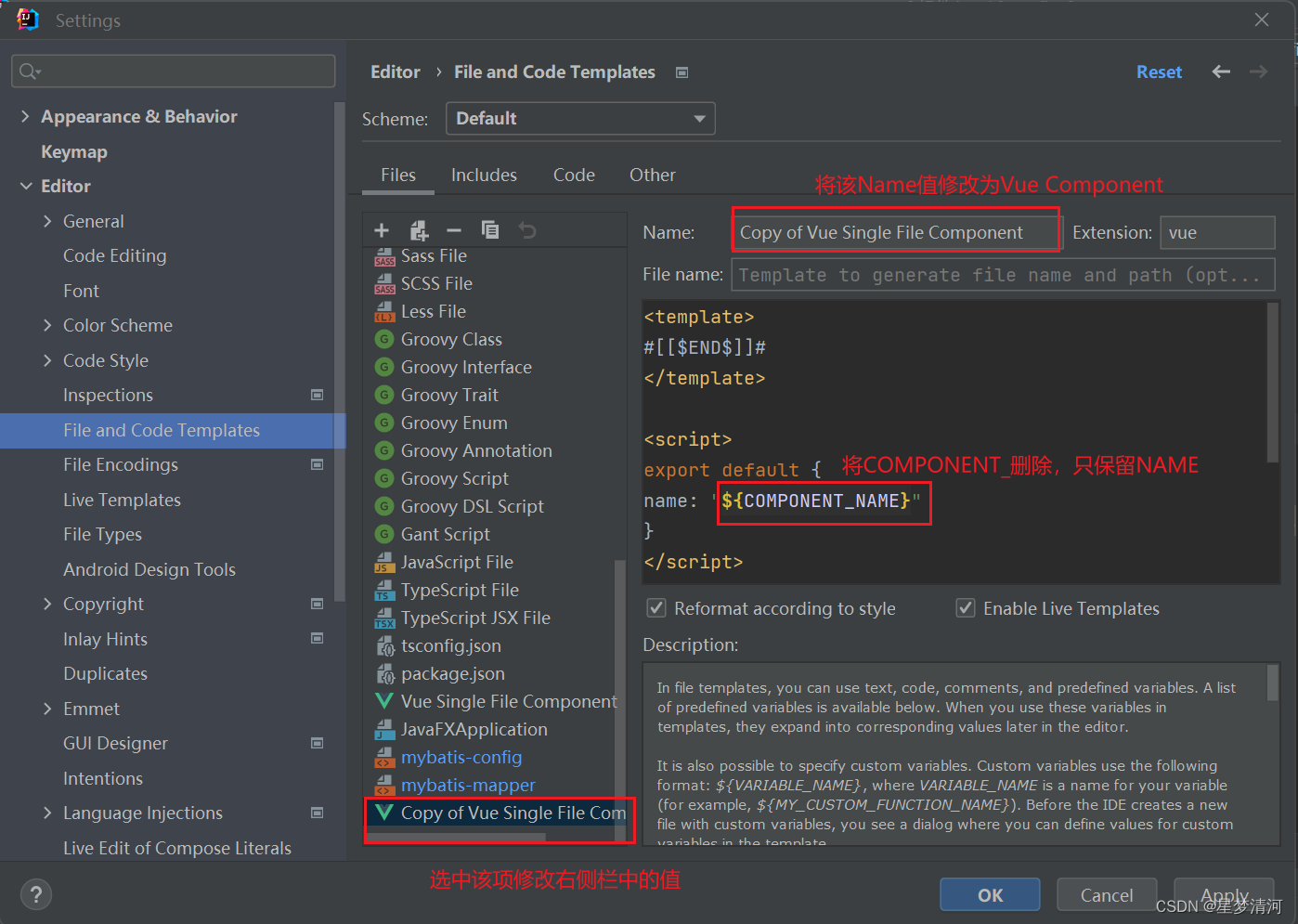
Task: Click the project icon next to File Encodings
Action: [317, 464]
